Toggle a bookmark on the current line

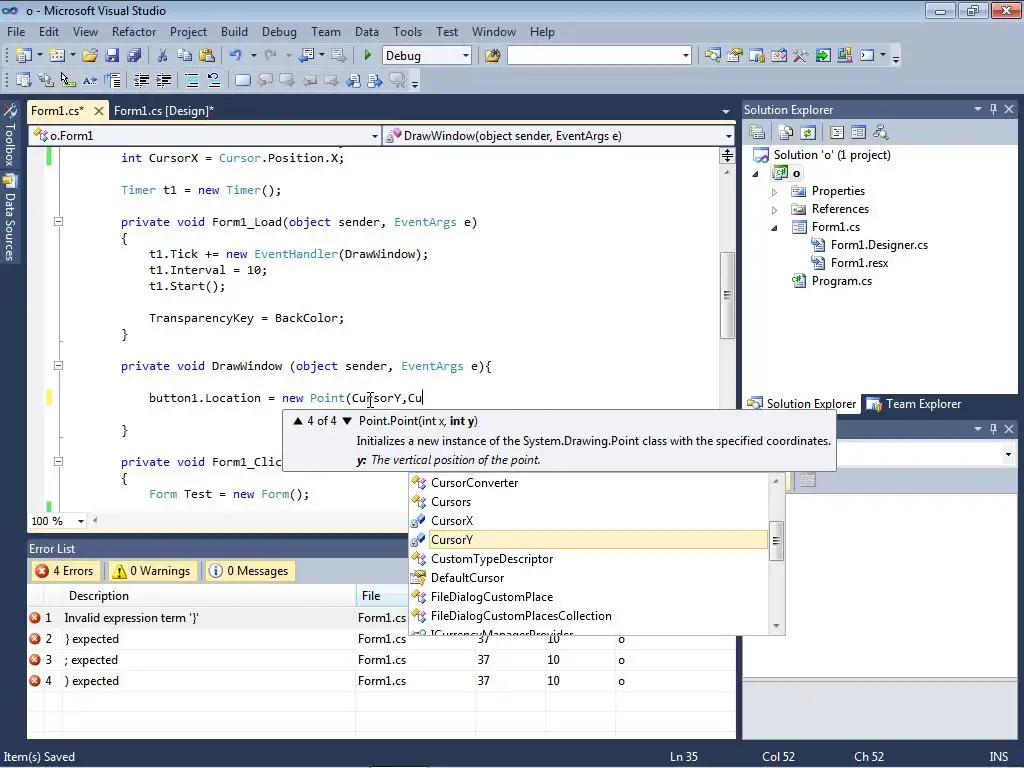(x=242, y=80)
